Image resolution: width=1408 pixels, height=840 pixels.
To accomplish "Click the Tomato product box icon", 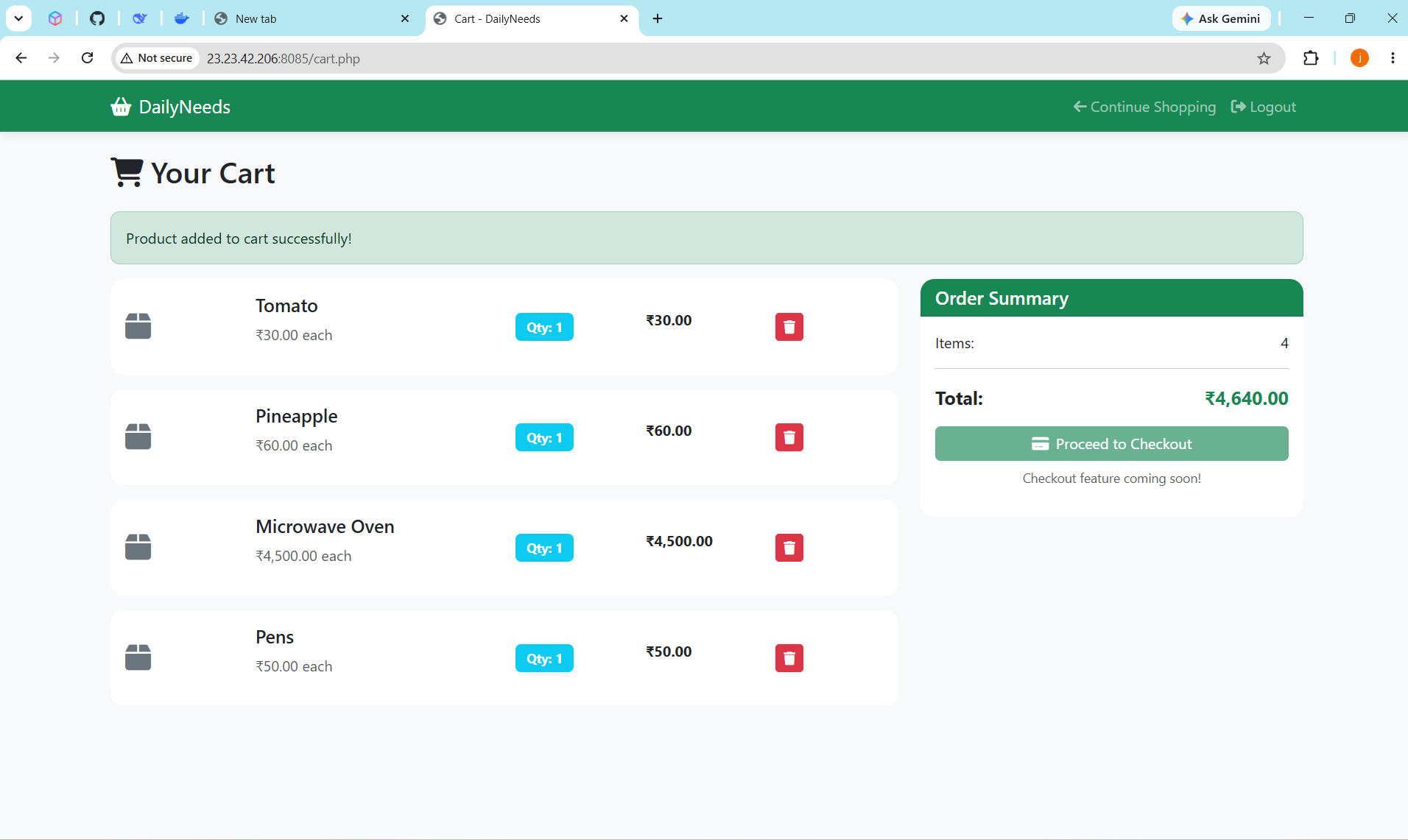I will coord(138,326).
